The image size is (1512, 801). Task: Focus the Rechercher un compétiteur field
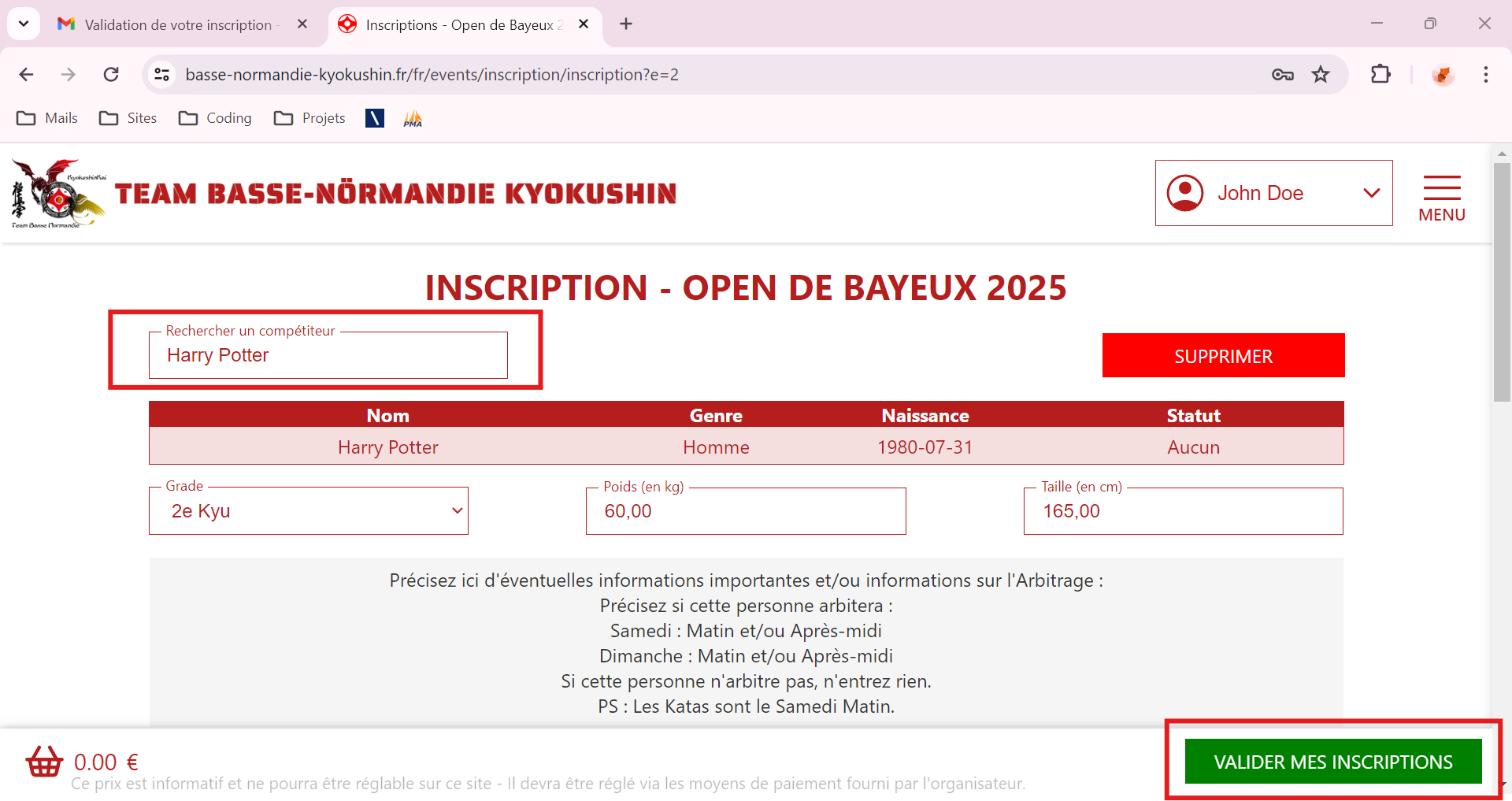click(x=328, y=356)
